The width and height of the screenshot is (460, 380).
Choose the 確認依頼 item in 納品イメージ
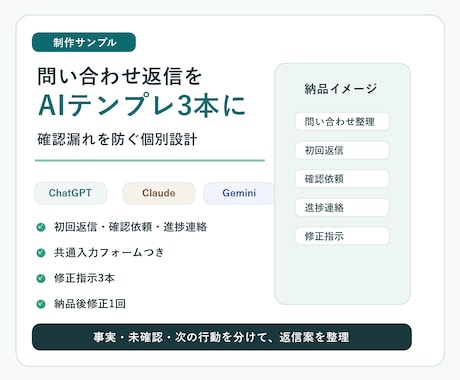click(x=342, y=179)
